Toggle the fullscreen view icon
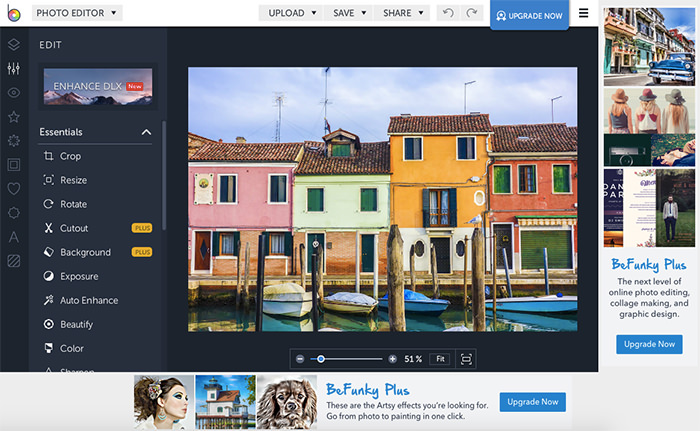700x431 pixels. (x=466, y=358)
